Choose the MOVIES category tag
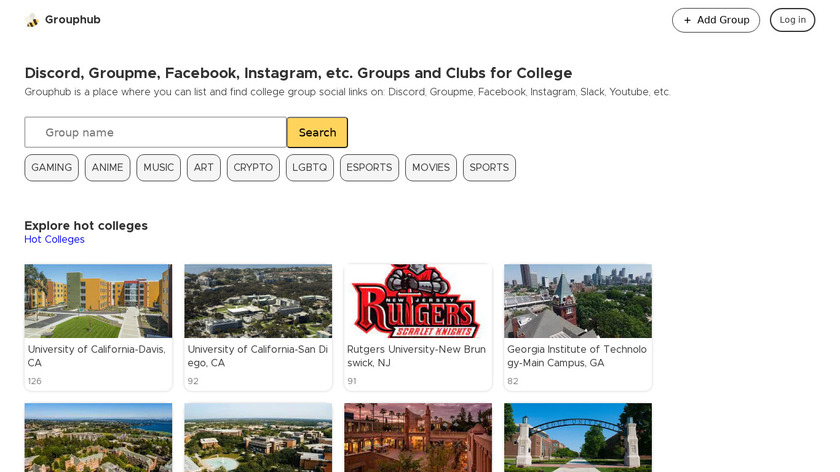 point(431,168)
